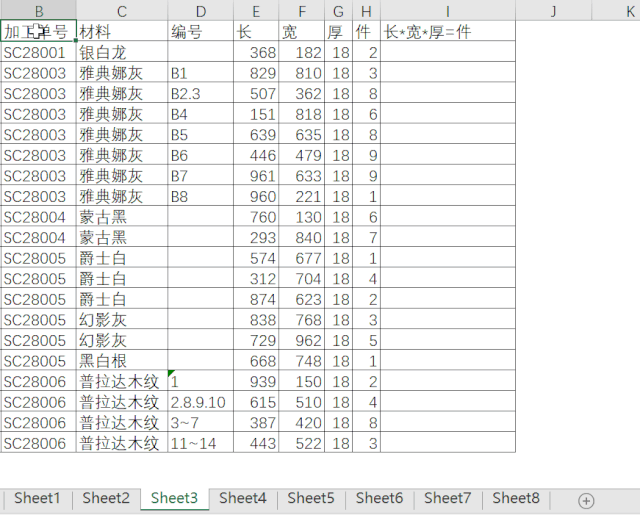The height and width of the screenshot is (515, 640).
Task: Click the 材料 header cell
Action: tap(122, 31)
